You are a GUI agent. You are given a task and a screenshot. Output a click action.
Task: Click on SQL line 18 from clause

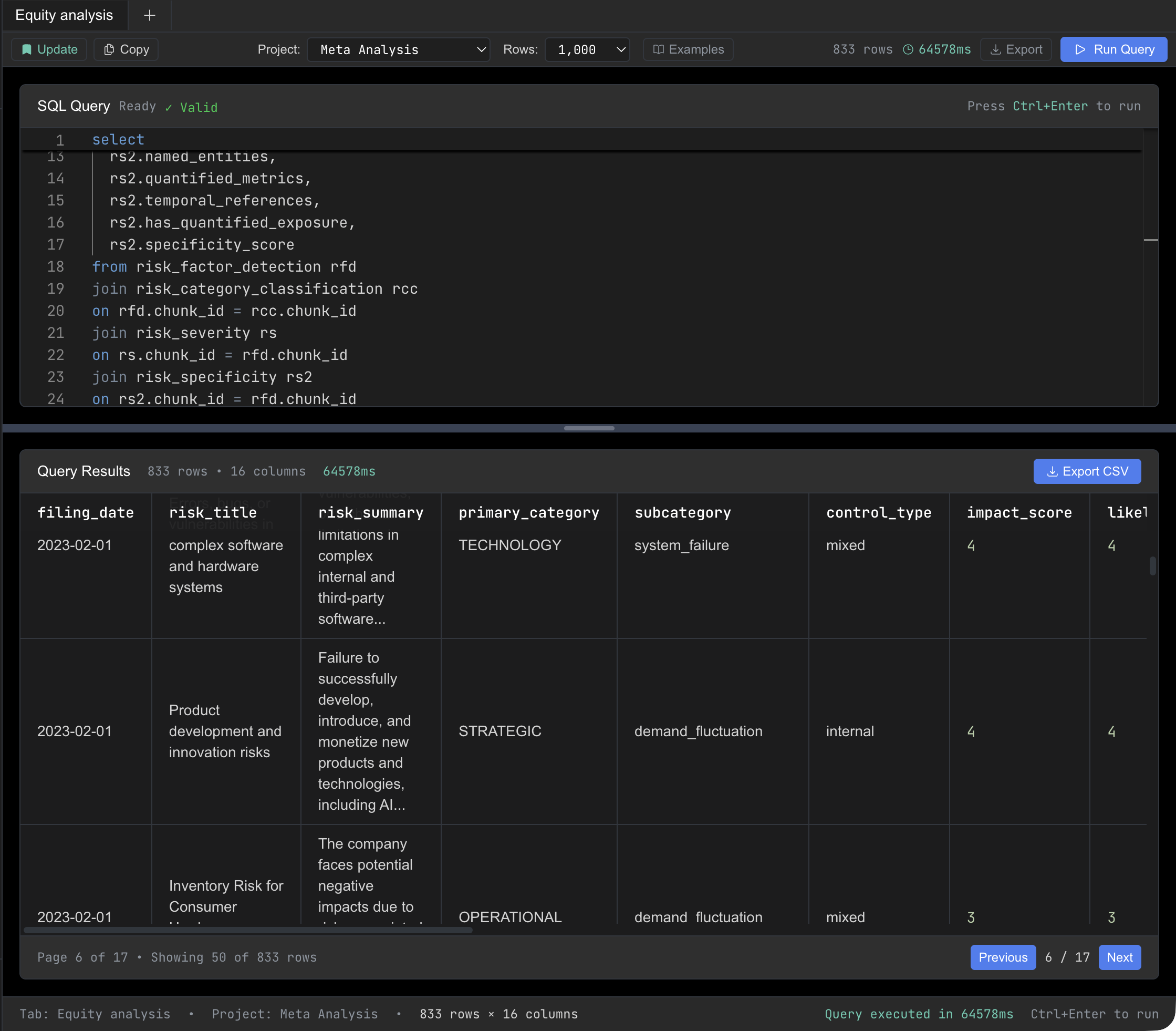coord(224,267)
